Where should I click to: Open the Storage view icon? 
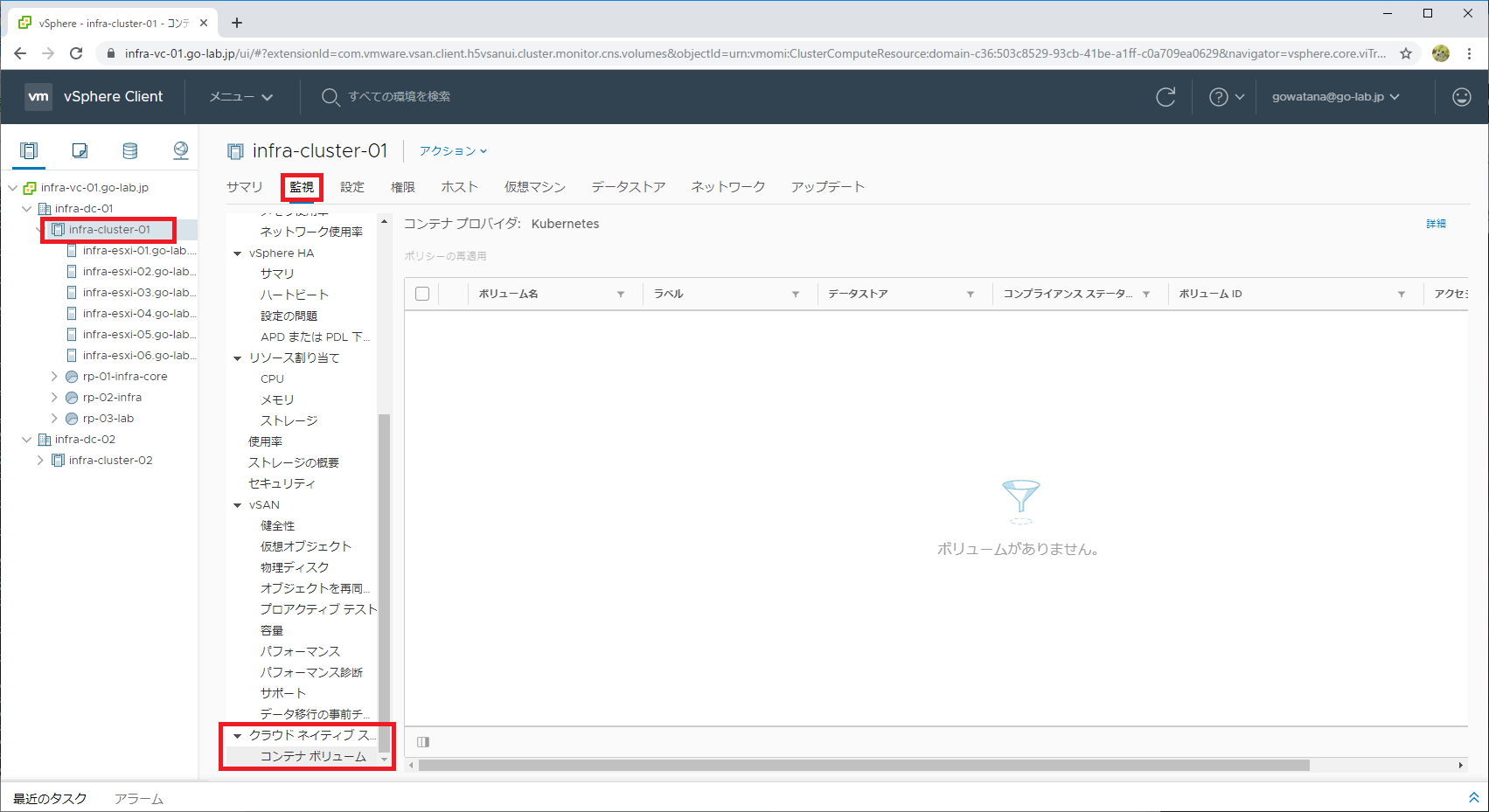coord(129,150)
